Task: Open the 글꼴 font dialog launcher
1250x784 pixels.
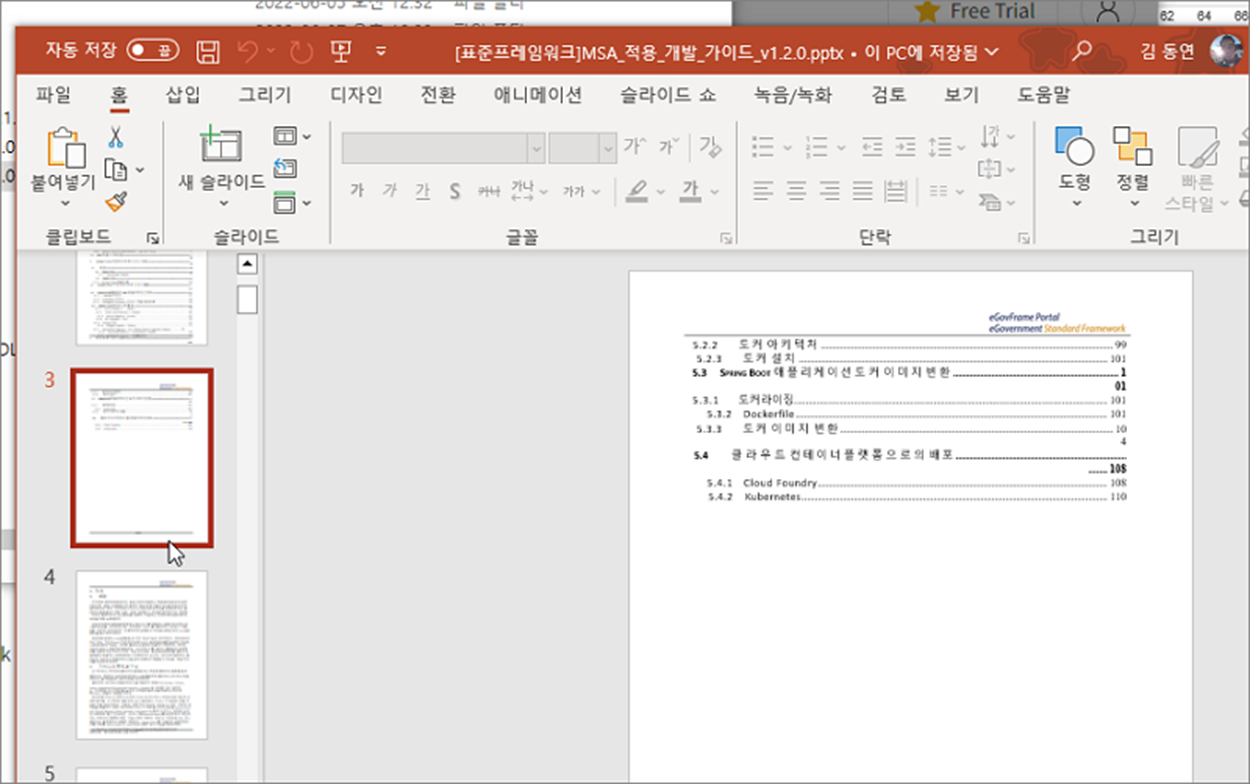Action: click(725, 238)
